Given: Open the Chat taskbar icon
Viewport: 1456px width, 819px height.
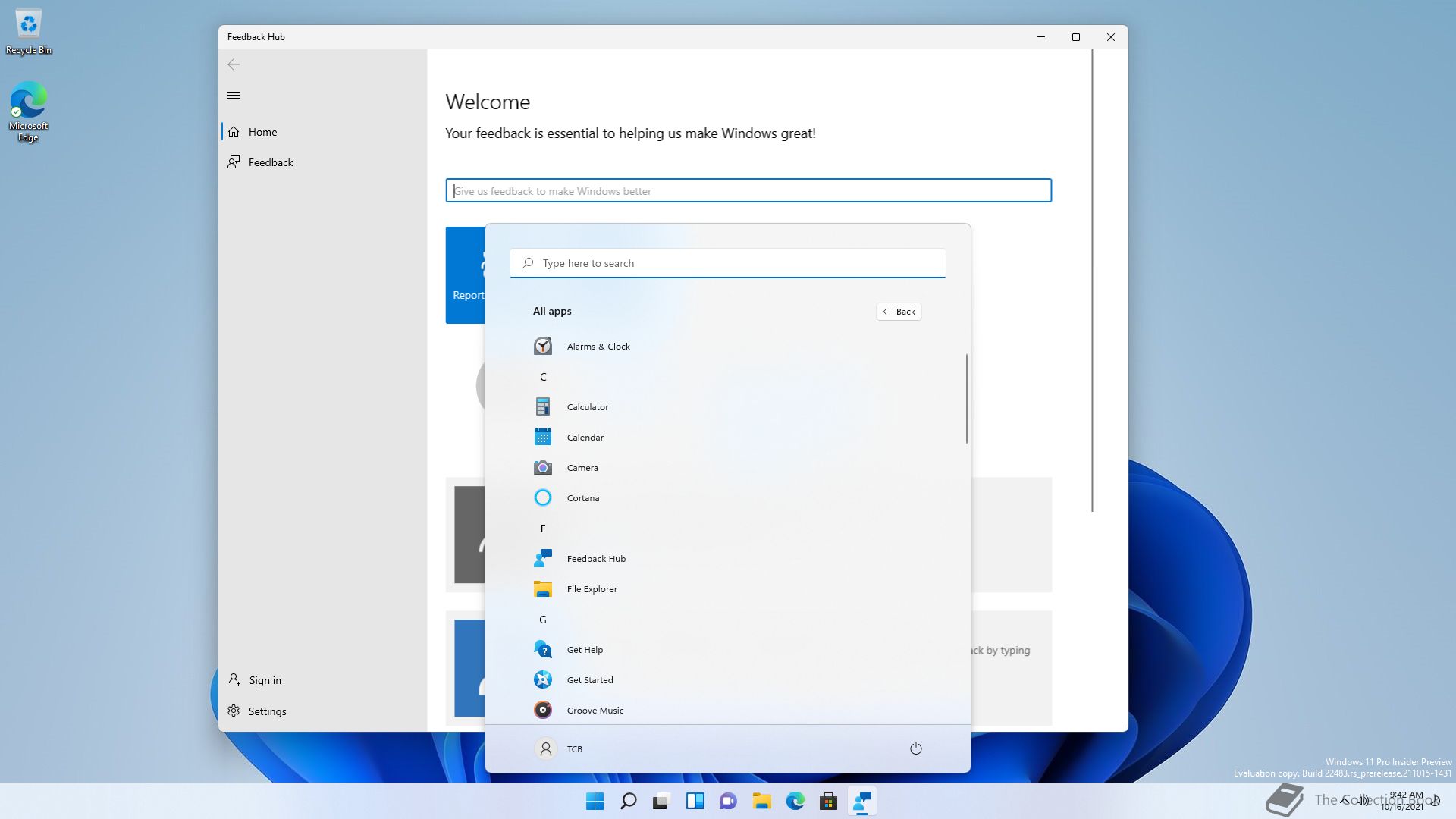Looking at the screenshot, I should tap(729, 801).
